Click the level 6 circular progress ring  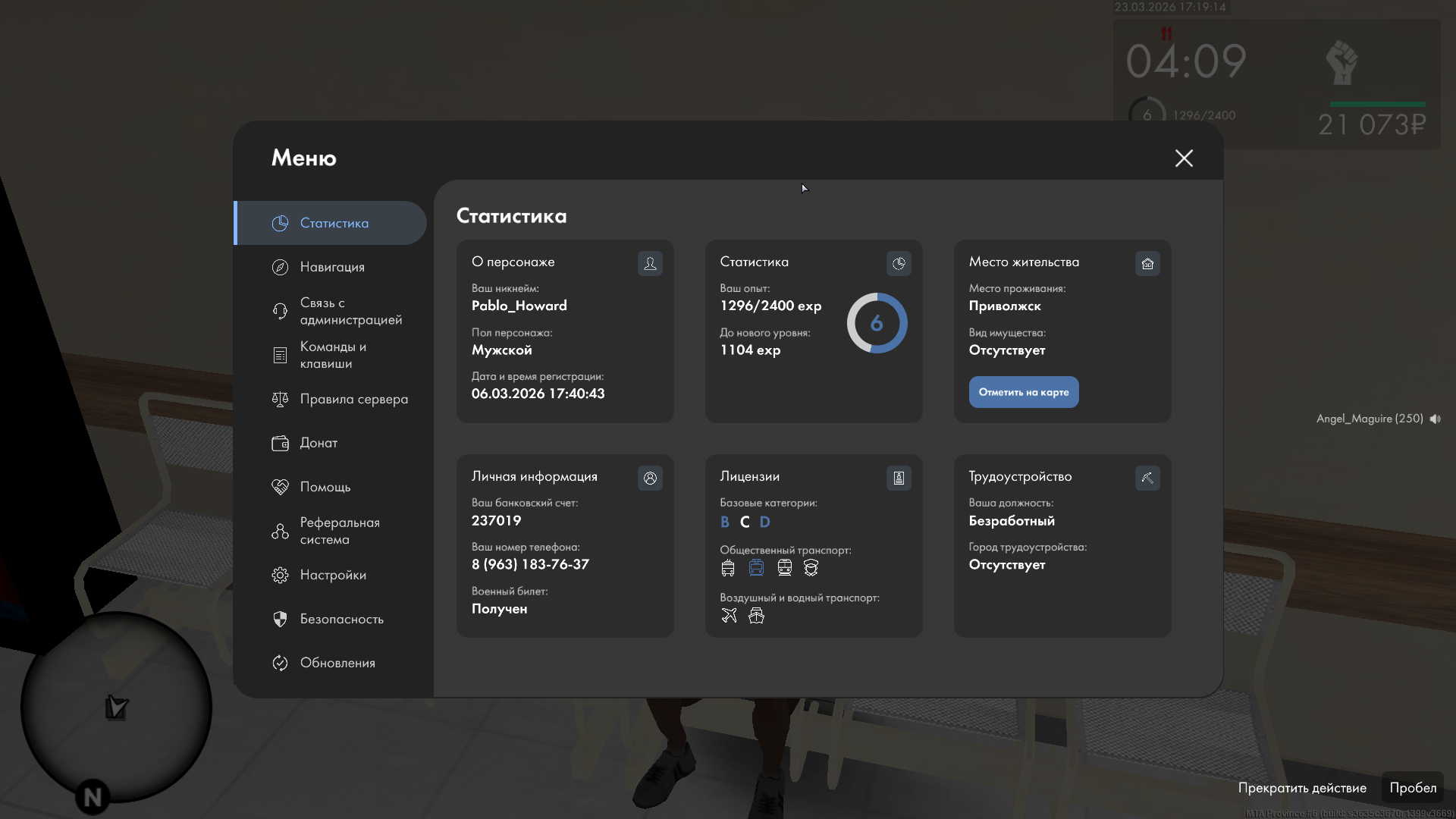(x=877, y=323)
